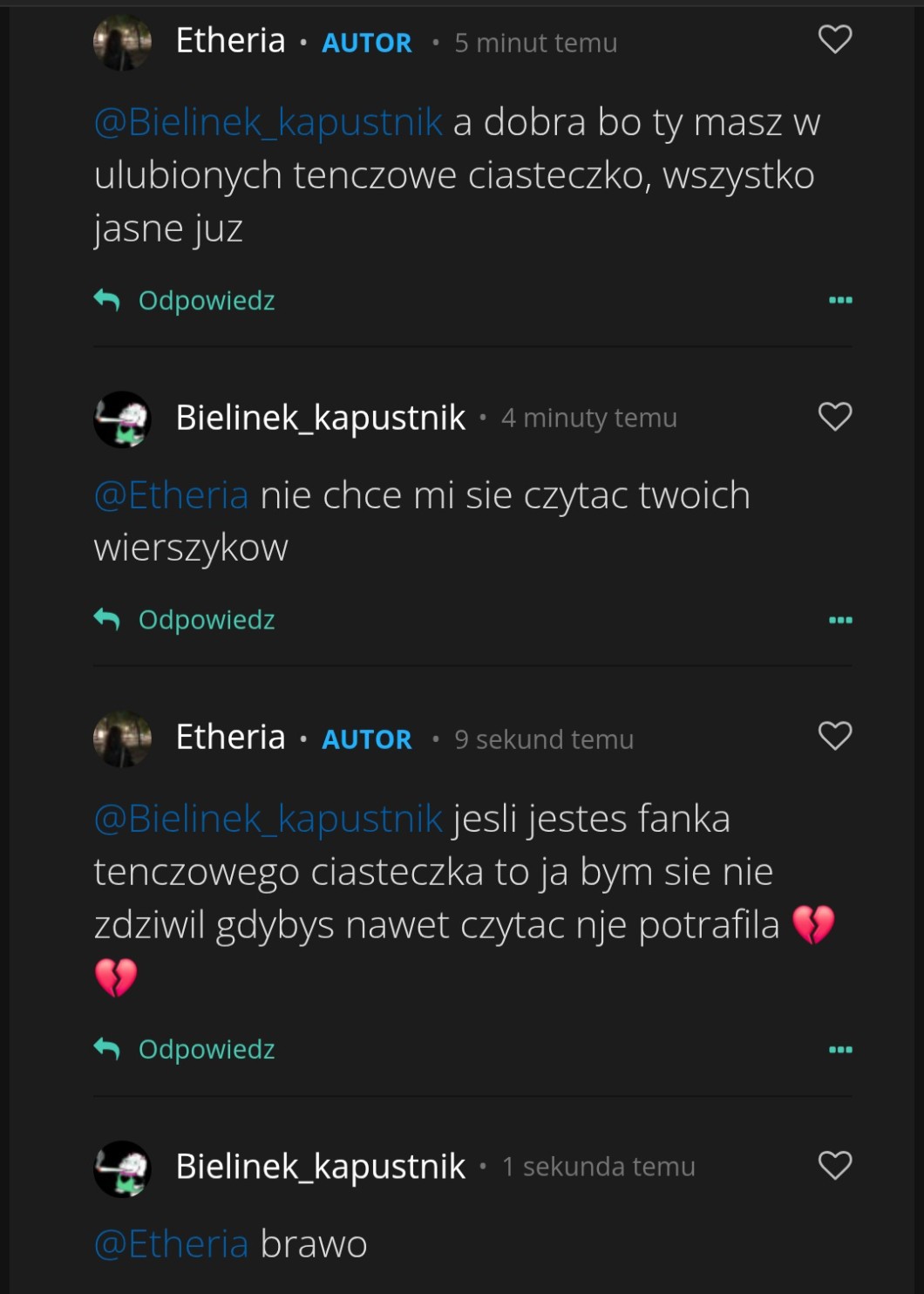Open Bielinek_kapustnik's avatar on the brawo comment

point(123,1168)
